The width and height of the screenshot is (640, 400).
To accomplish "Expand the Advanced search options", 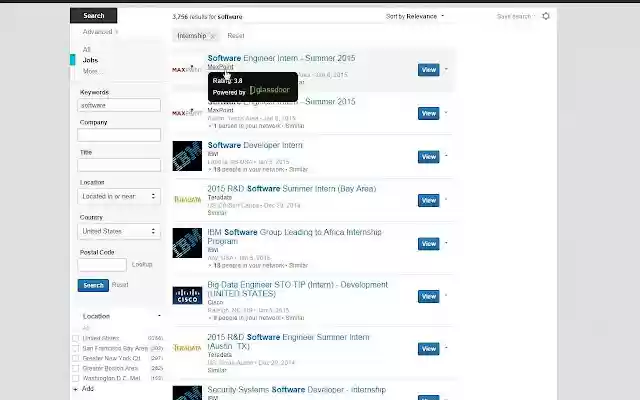I will tap(100, 32).
